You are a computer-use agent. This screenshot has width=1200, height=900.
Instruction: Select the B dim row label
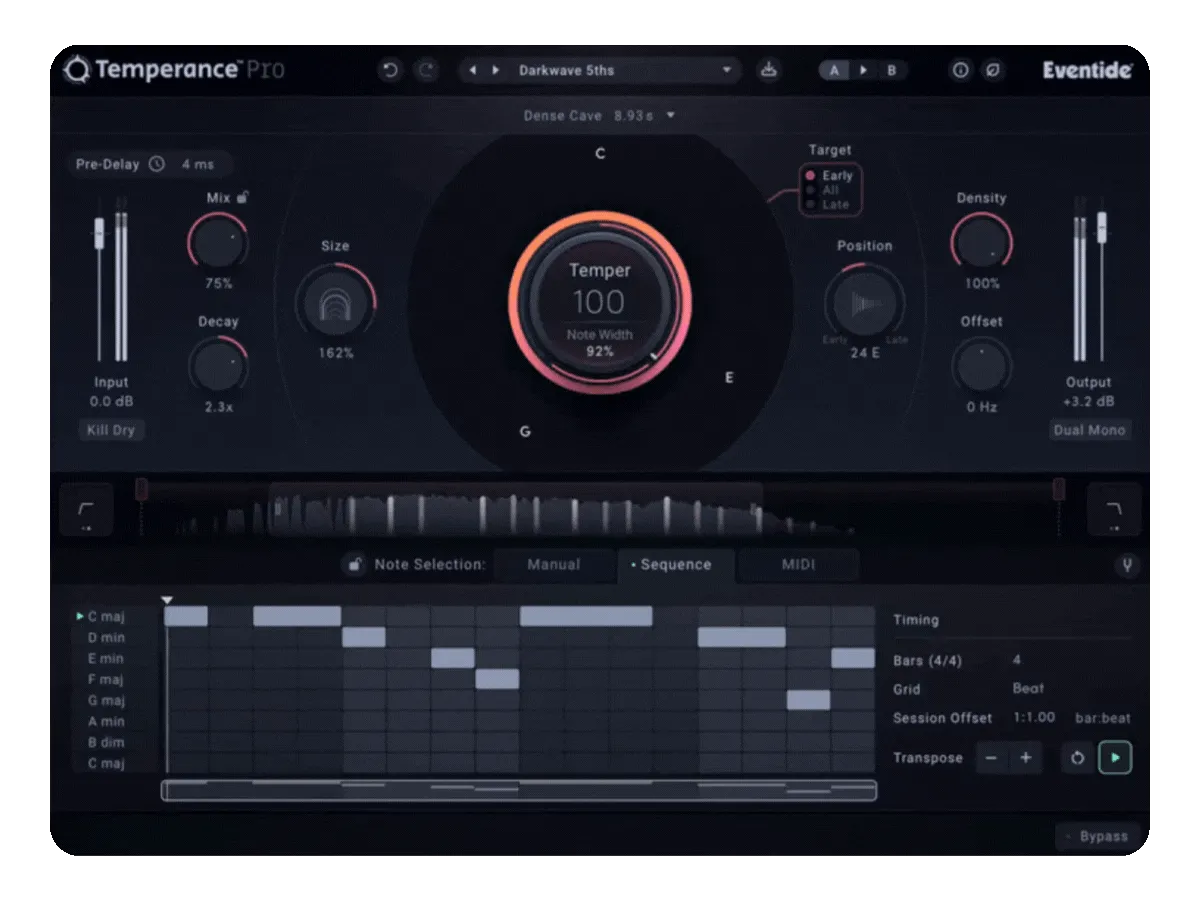(x=106, y=742)
